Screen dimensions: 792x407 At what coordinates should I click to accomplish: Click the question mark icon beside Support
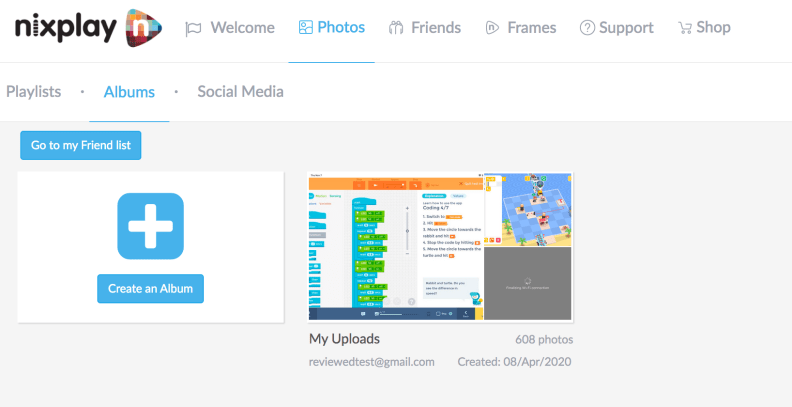(587, 28)
